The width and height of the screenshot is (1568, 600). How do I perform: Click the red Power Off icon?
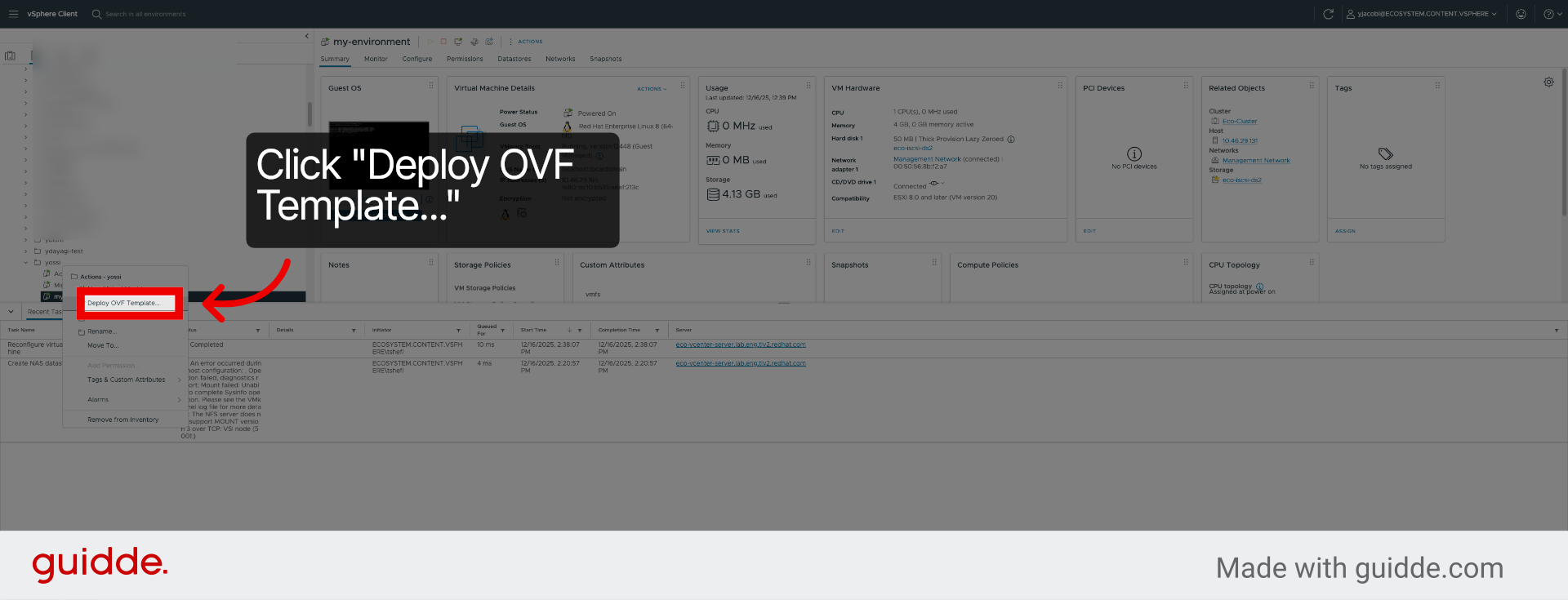[x=443, y=42]
